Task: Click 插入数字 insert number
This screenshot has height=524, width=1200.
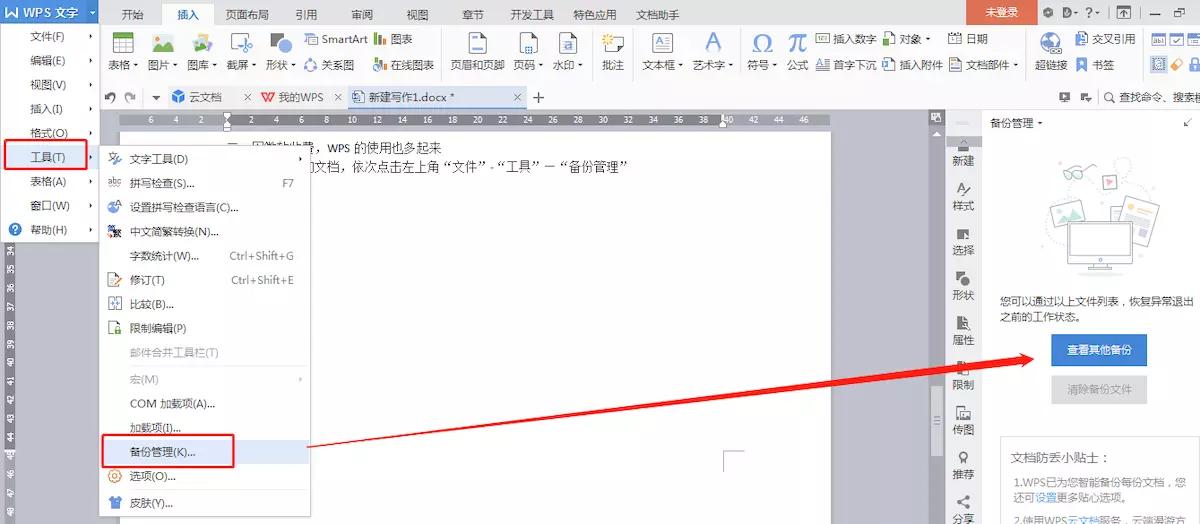Action: pos(846,39)
